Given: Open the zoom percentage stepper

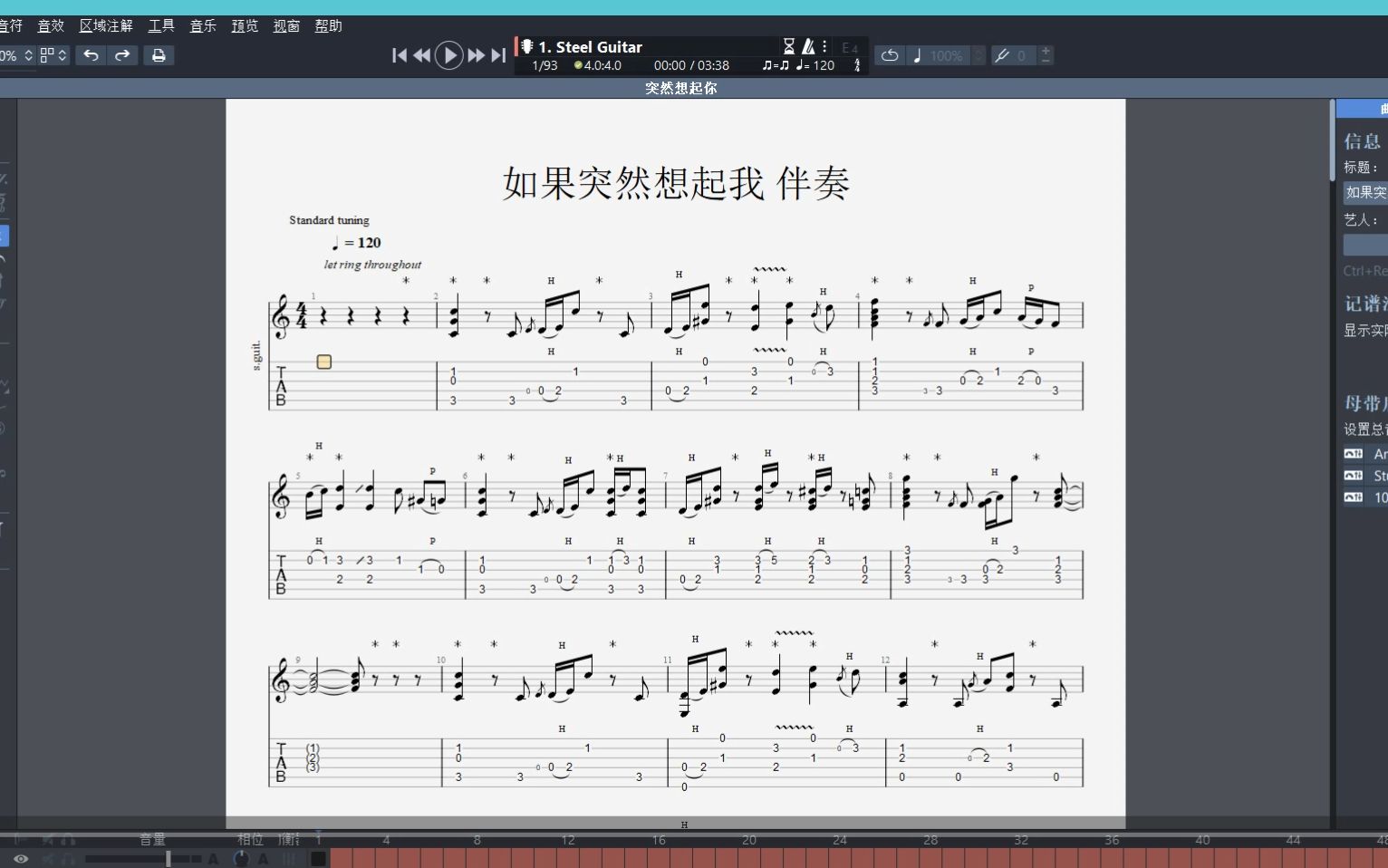Looking at the screenshot, I should pos(28,55).
